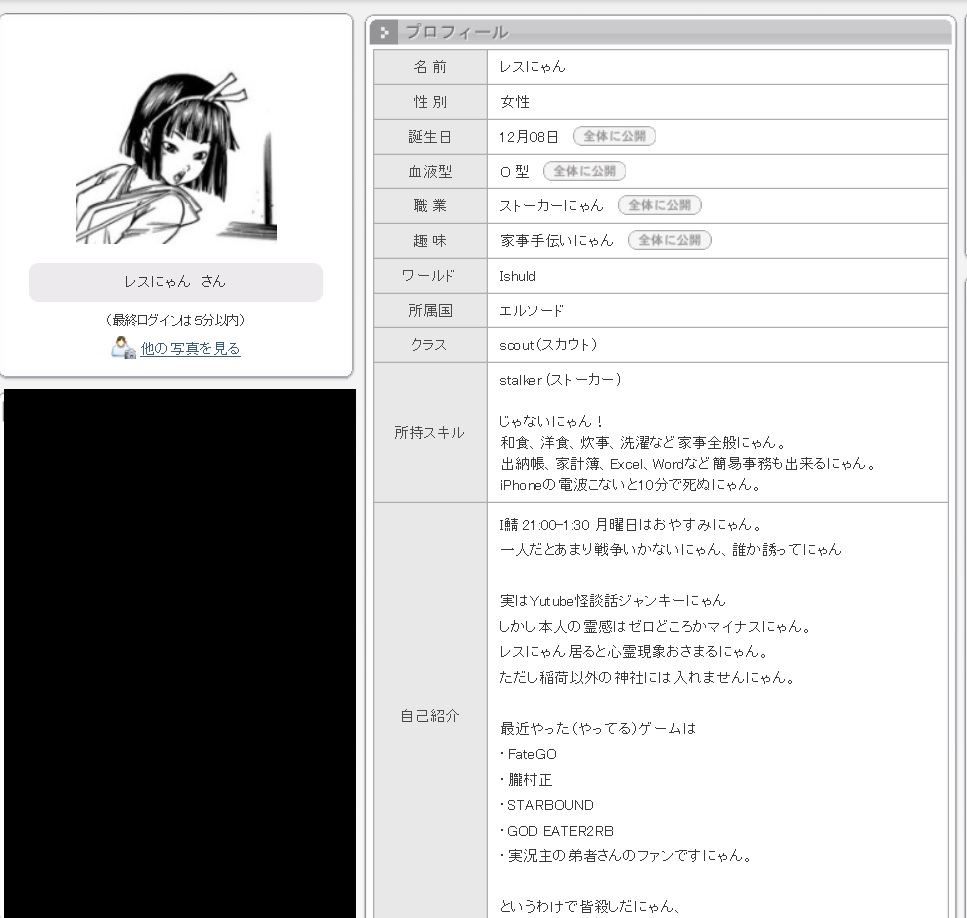Click the large black panel below the avatar

tap(180, 650)
